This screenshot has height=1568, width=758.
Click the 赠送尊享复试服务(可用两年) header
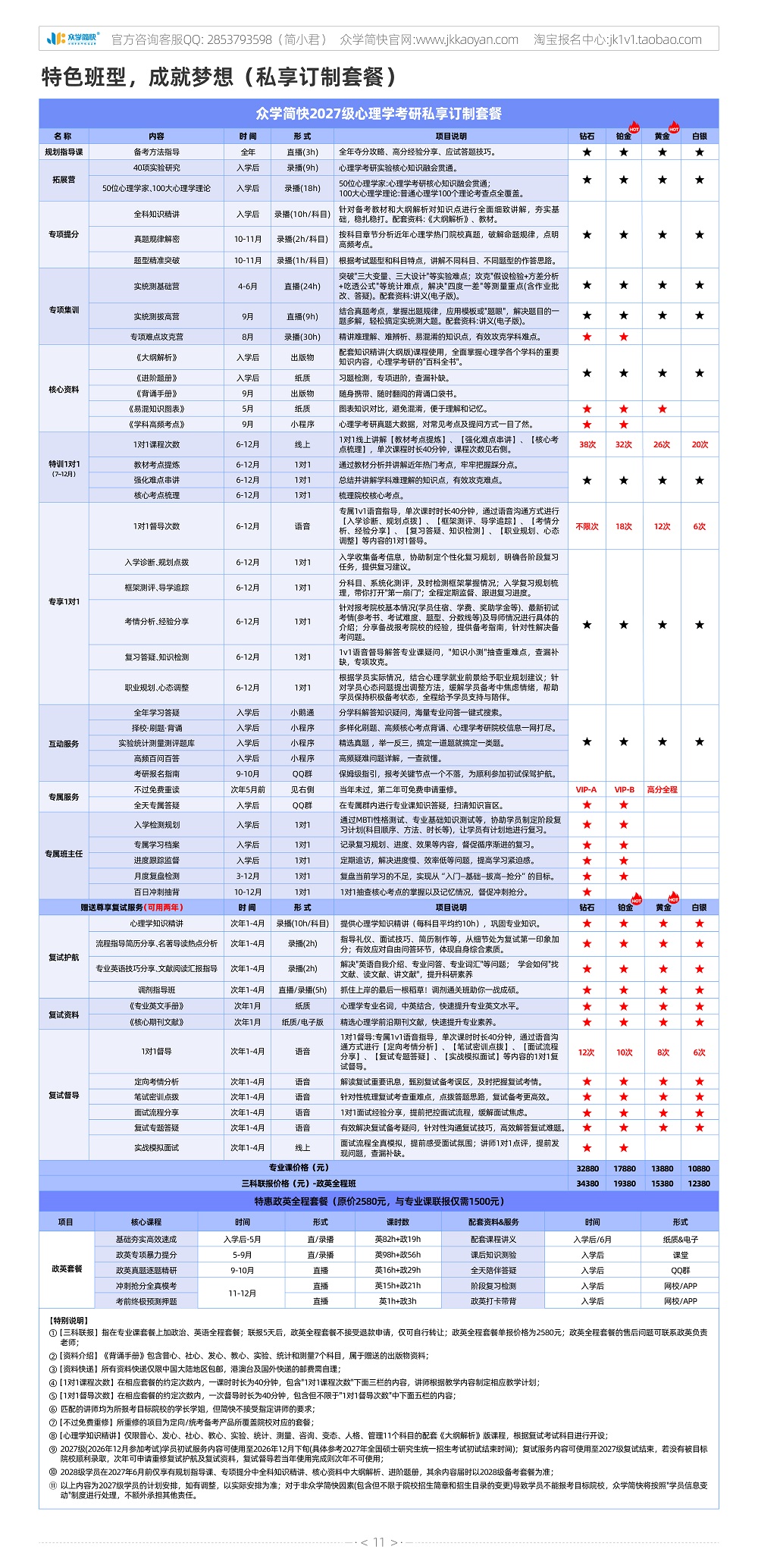point(132,908)
